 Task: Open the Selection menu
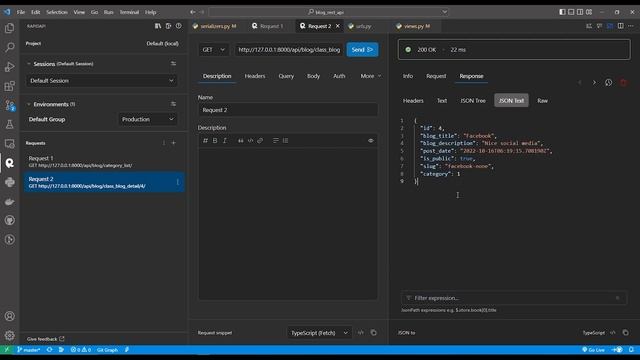56,12
